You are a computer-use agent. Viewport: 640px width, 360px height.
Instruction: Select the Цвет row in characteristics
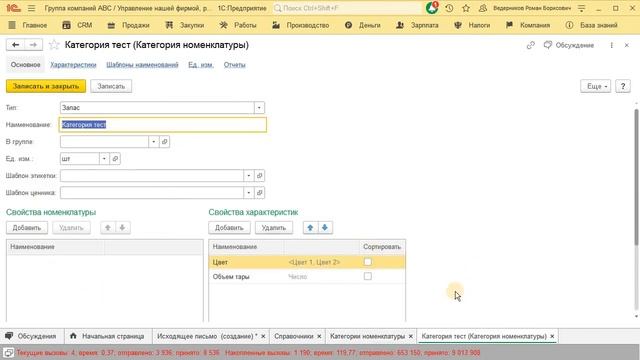(x=307, y=262)
